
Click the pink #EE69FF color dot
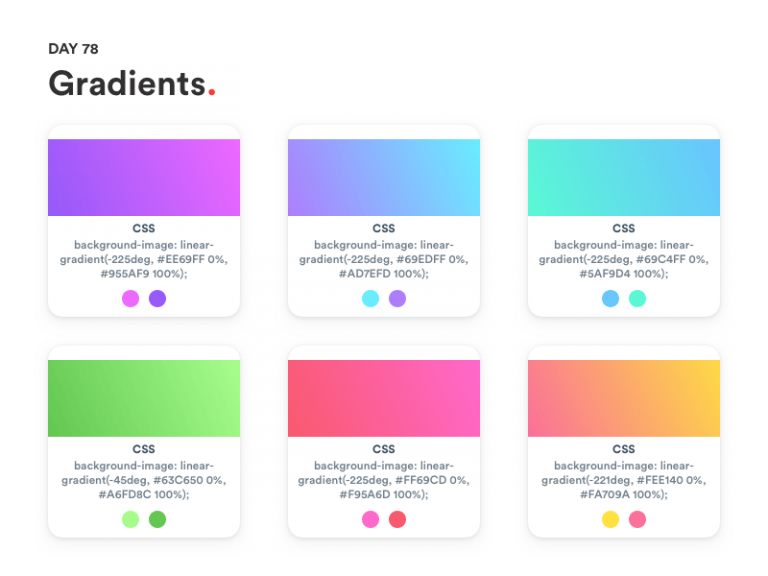click(130, 298)
